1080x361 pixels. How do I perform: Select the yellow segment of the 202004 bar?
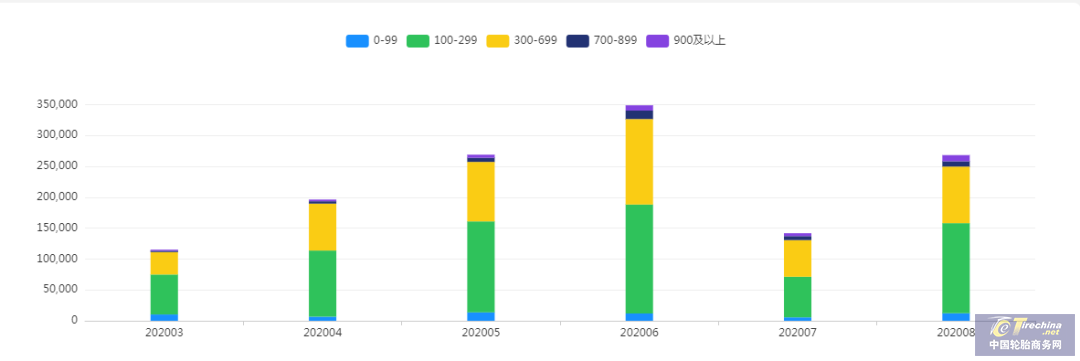tap(322, 227)
